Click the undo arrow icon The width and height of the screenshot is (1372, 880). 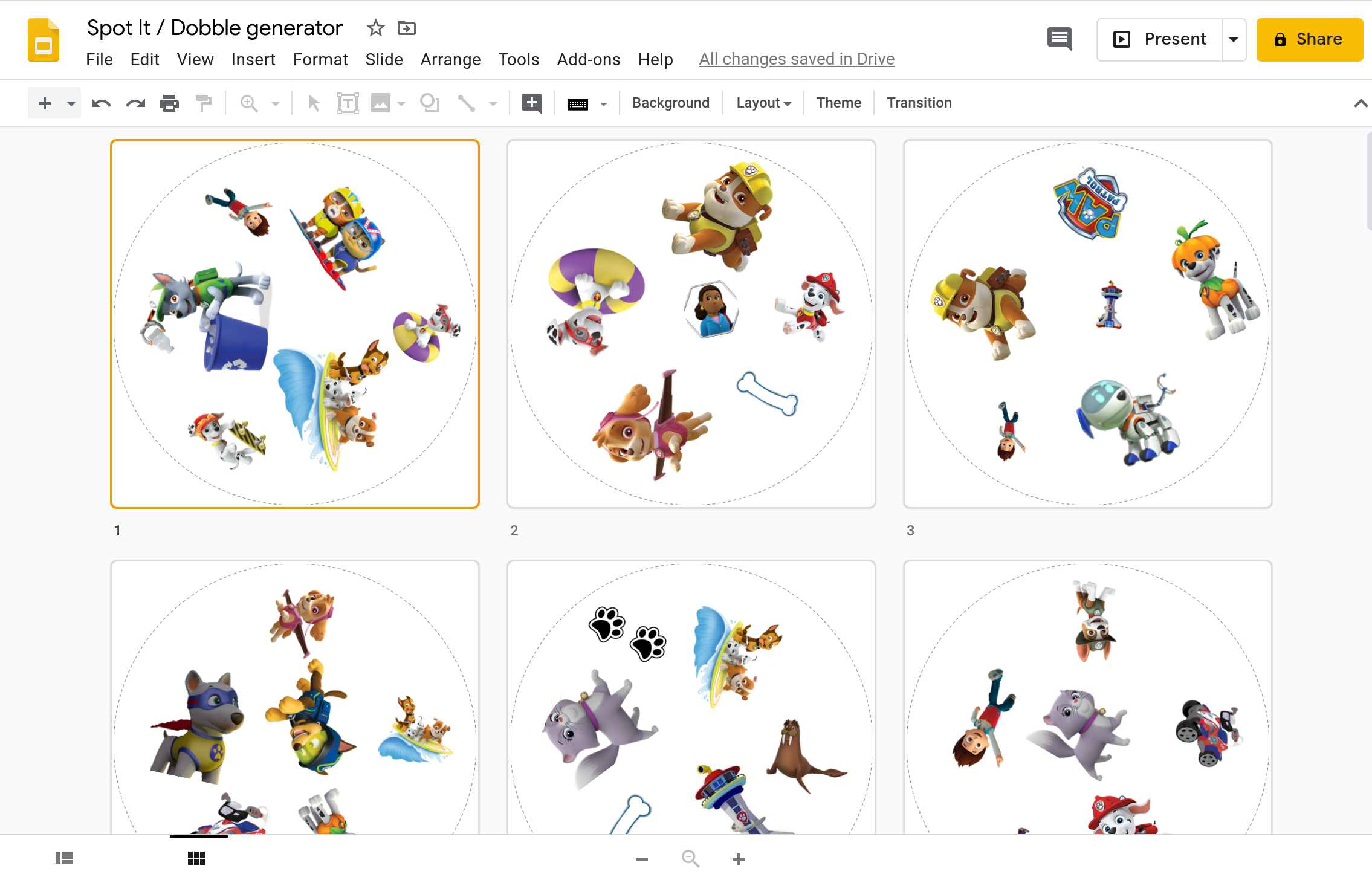101,103
